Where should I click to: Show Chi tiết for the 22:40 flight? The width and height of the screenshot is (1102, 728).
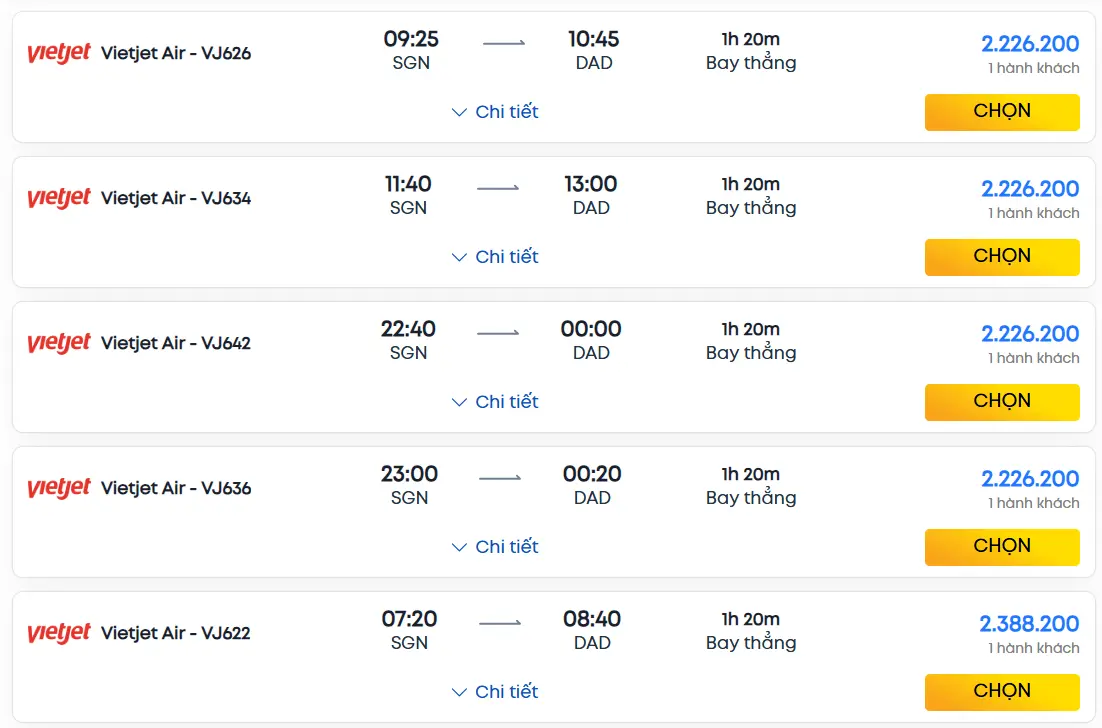495,402
